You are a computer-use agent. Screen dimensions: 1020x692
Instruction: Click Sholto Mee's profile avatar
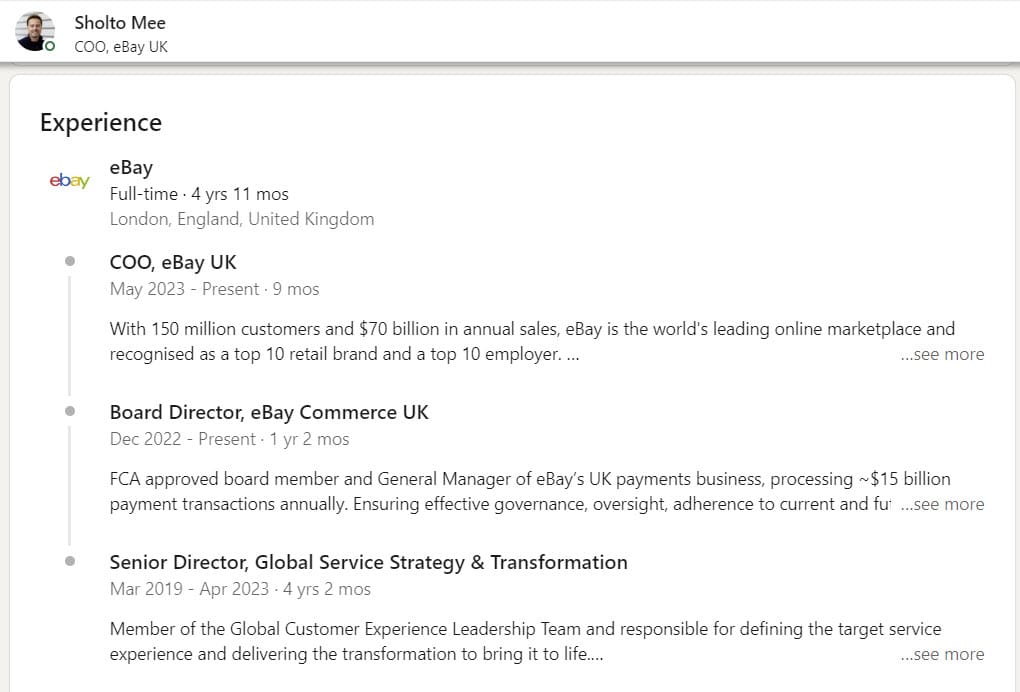click(x=35, y=31)
